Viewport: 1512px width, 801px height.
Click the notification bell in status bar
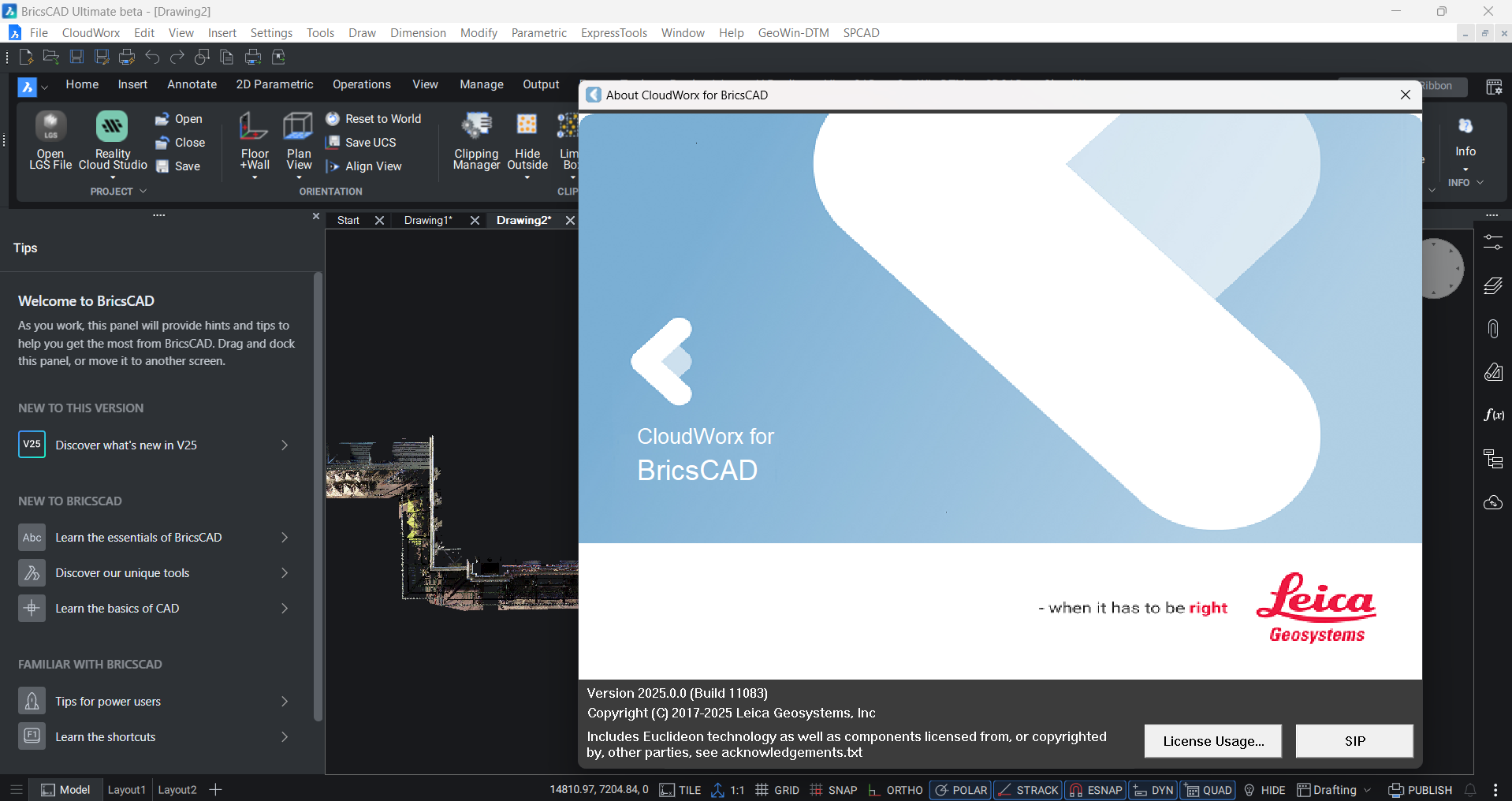[1470, 790]
